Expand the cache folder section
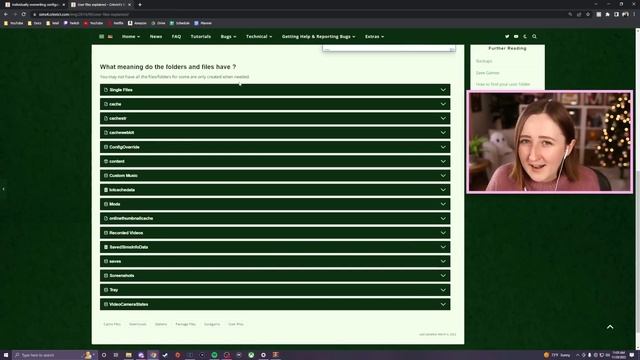Screen dimensions: 640x360 (x=275, y=104)
